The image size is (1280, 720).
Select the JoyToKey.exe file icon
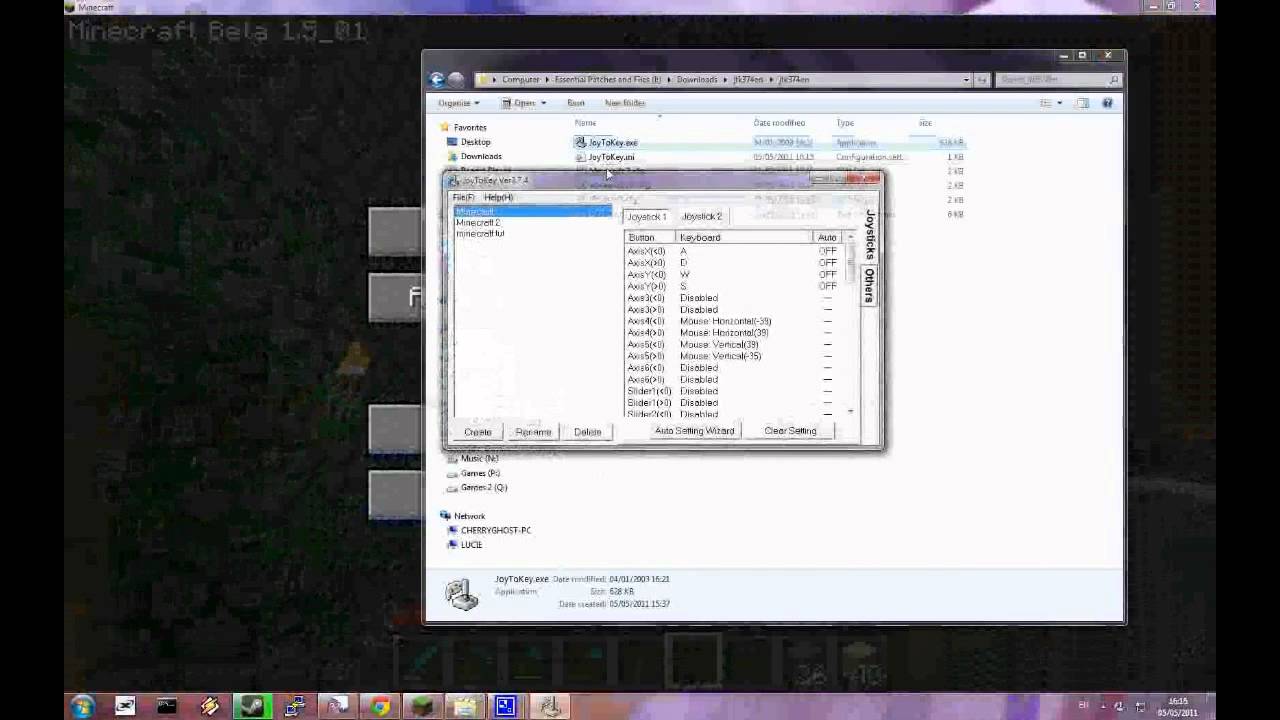point(580,142)
